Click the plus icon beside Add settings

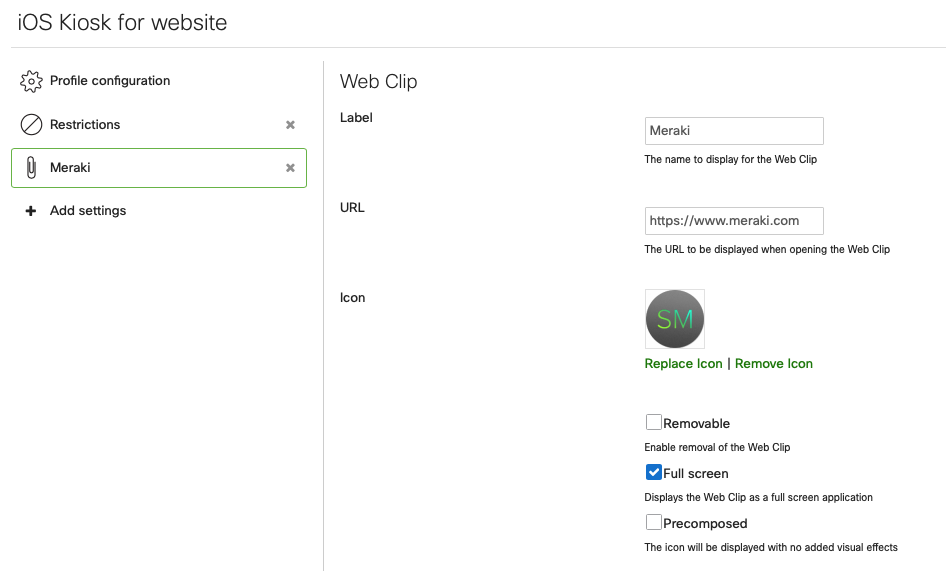coord(31,211)
